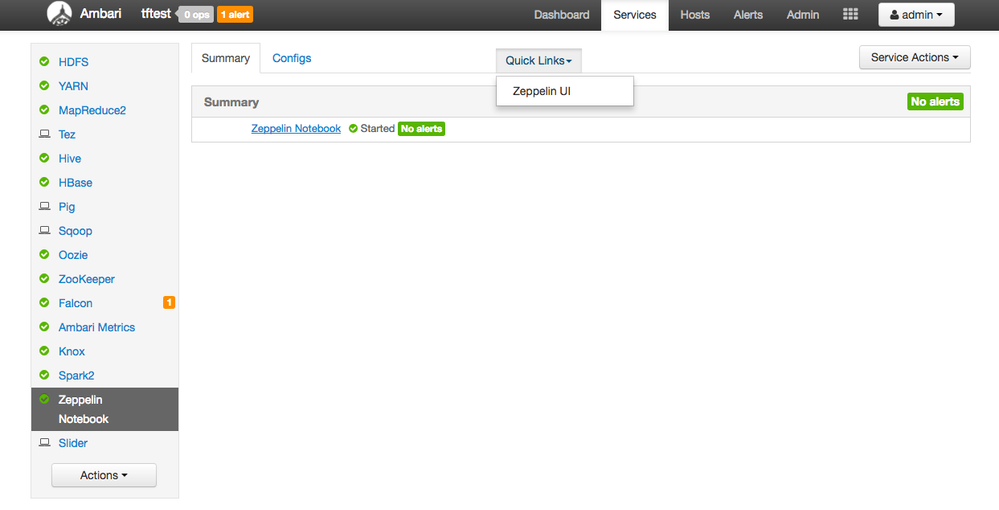This screenshot has height=510, width=999.
Task: Click the green check icon beside HBase
Action: pos(44,182)
